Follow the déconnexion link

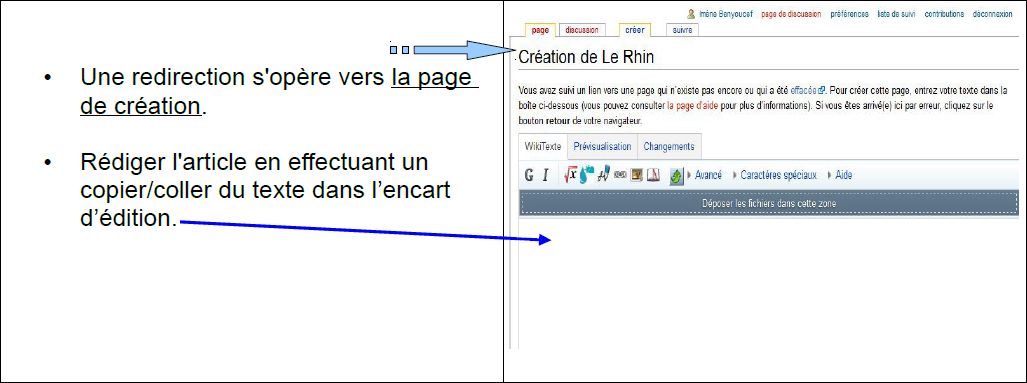click(x=992, y=14)
